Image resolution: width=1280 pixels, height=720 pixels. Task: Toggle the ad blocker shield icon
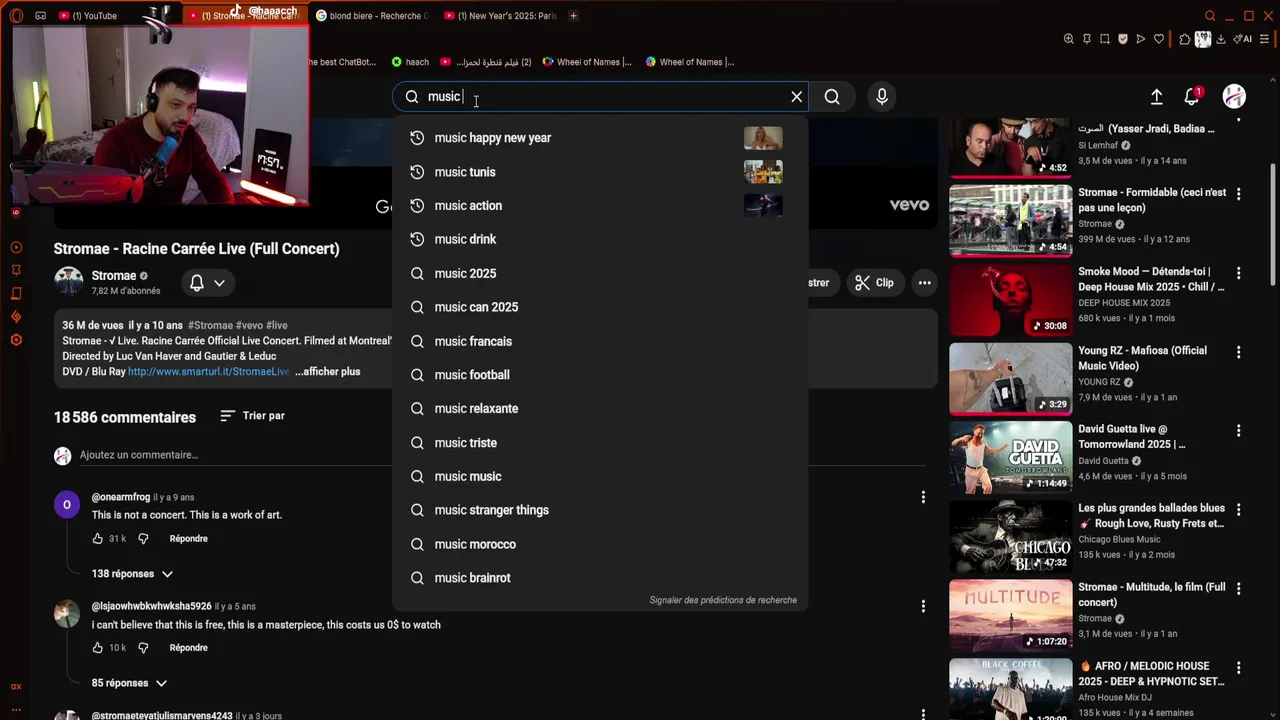pos(1123,39)
